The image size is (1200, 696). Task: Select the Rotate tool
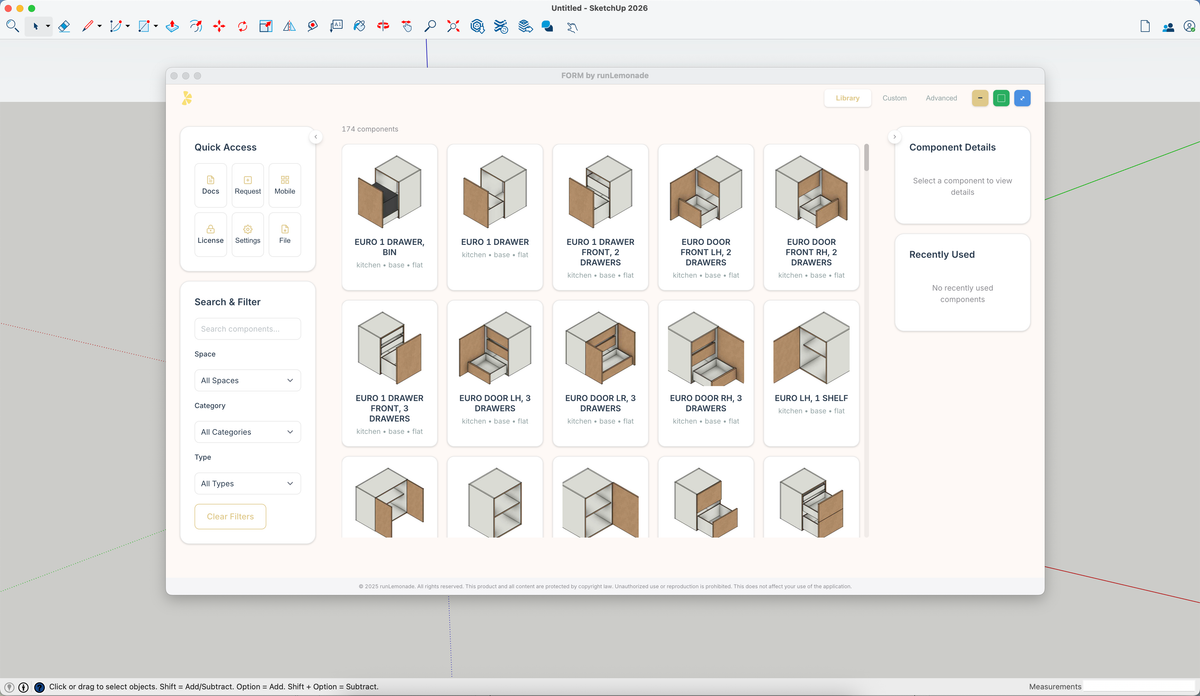click(x=242, y=26)
